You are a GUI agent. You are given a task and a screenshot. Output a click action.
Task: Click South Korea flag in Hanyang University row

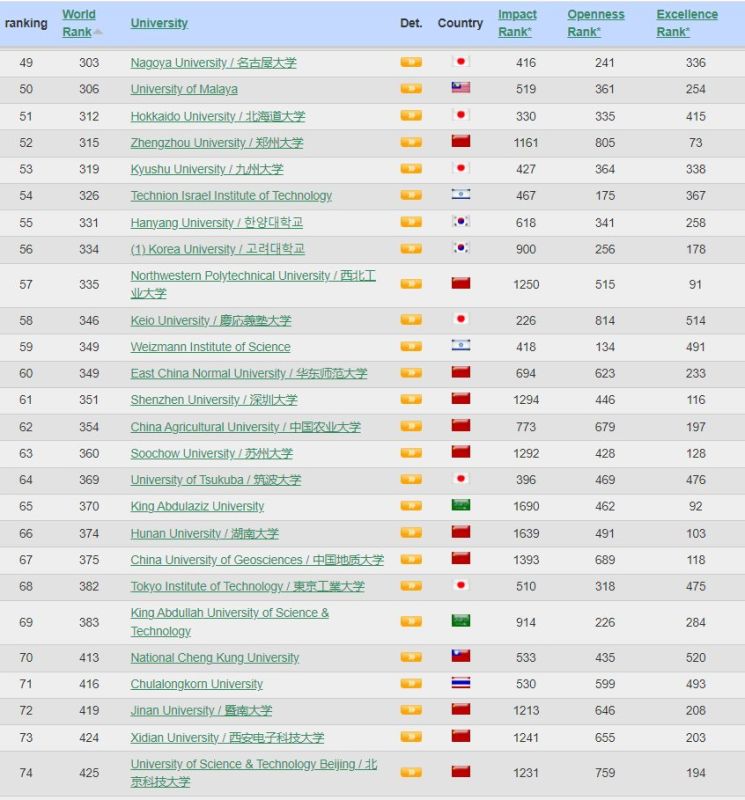[x=461, y=221]
